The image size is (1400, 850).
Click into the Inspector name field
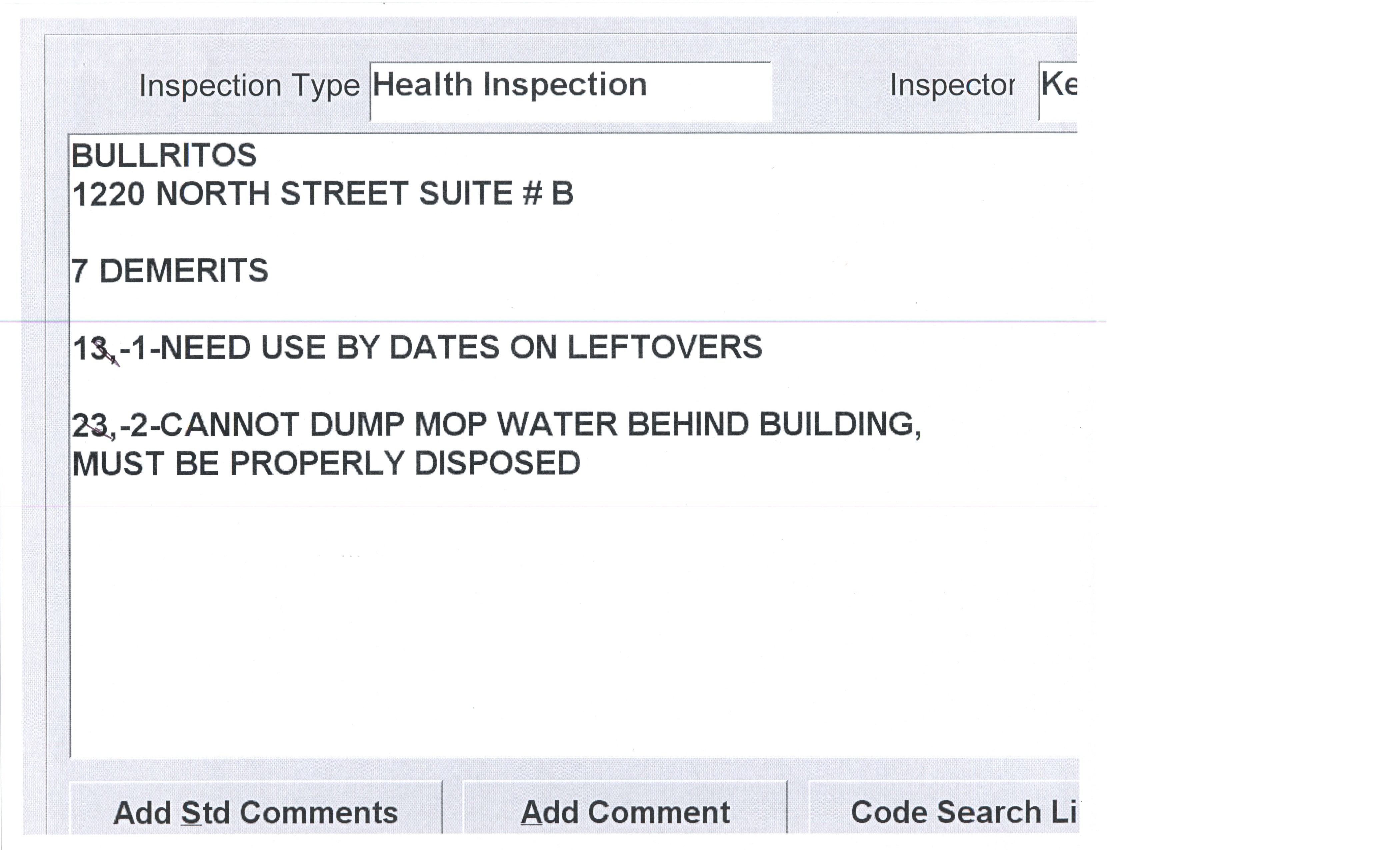1058,91
